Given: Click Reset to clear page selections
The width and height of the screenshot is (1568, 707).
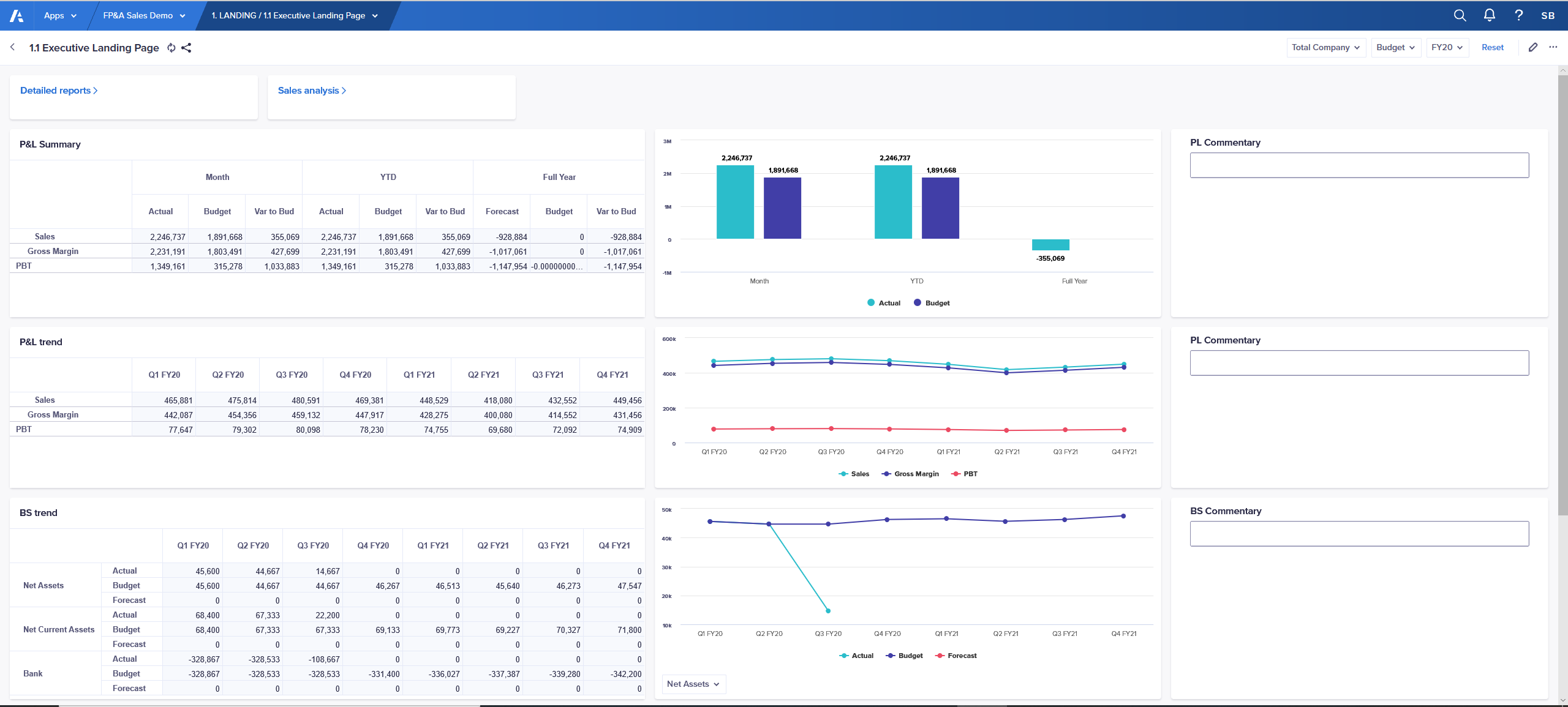Looking at the screenshot, I should pos(1493,47).
